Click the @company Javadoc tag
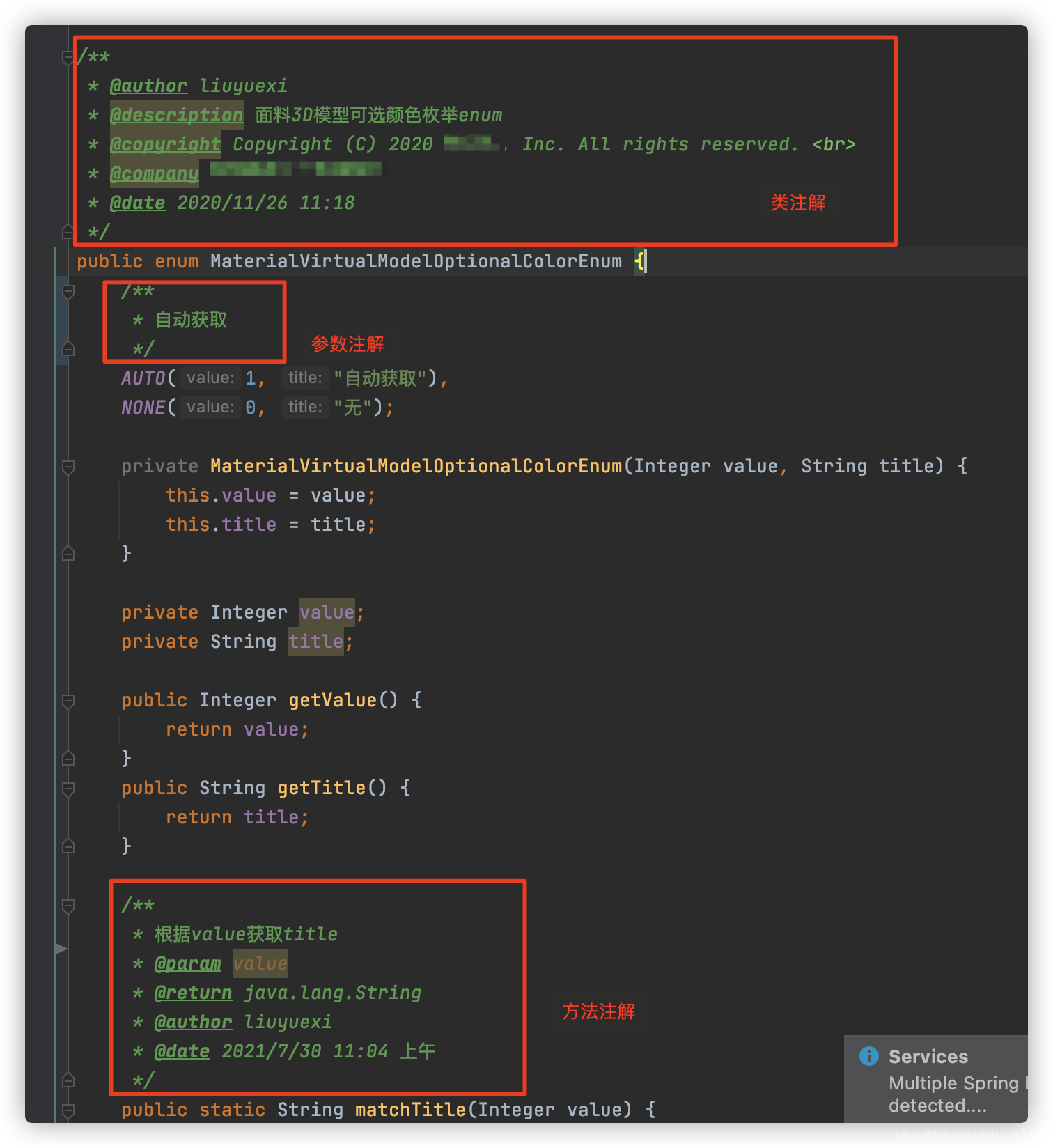The image size is (1053, 1148). tap(155, 173)
